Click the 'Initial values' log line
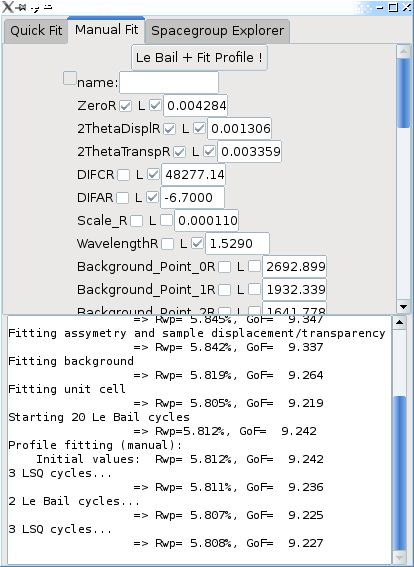This screenshot has width=414, height=567. 179,459
